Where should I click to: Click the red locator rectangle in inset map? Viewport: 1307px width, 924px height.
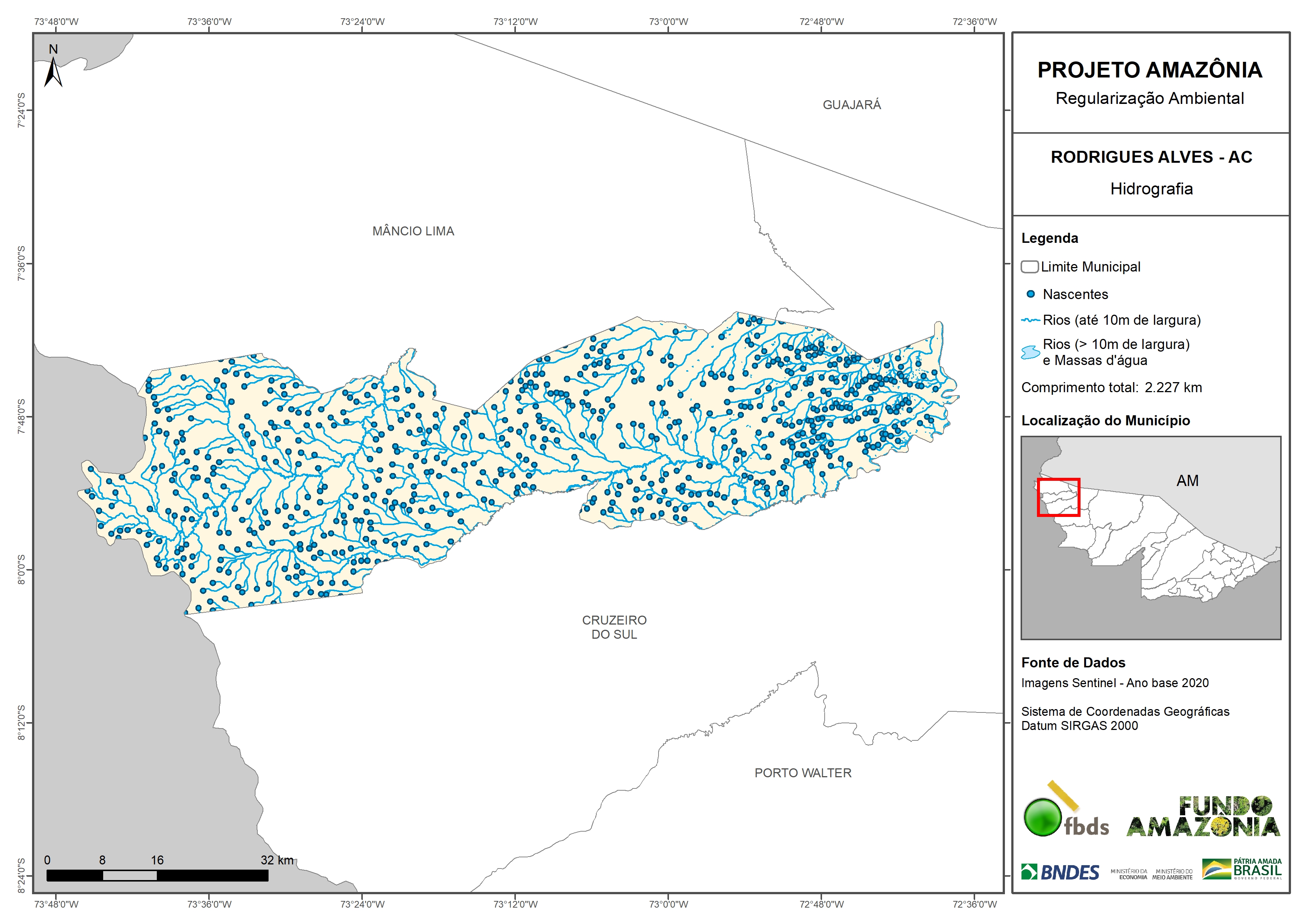click(1058, 497)
